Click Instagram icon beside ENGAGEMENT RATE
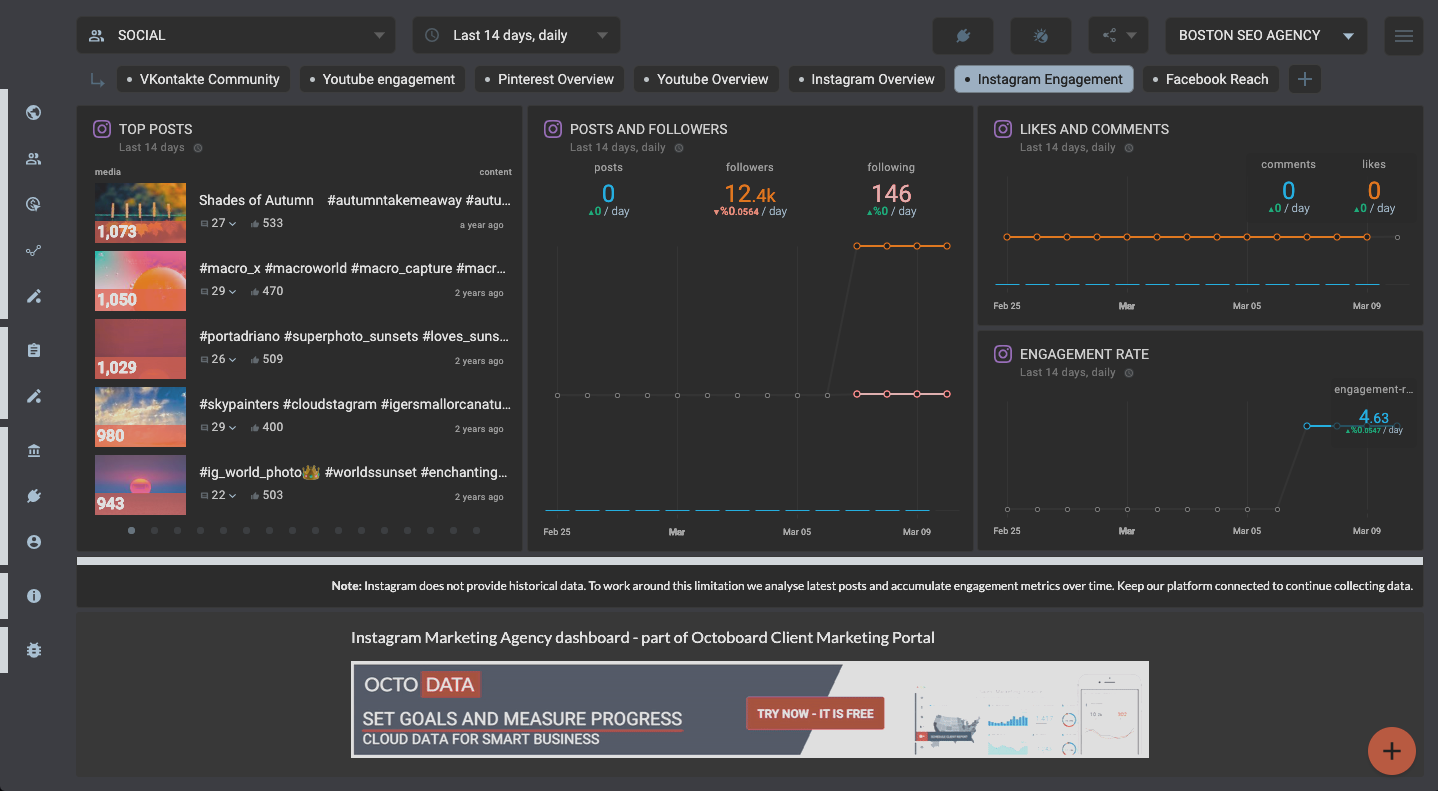 (1003, 354)
